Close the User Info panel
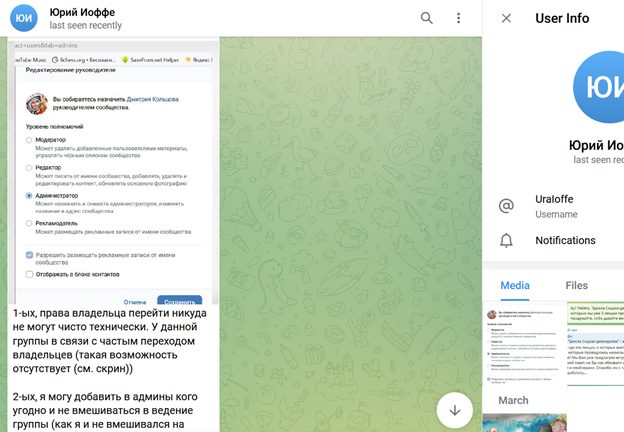The image size is (624, 432). 506,18
